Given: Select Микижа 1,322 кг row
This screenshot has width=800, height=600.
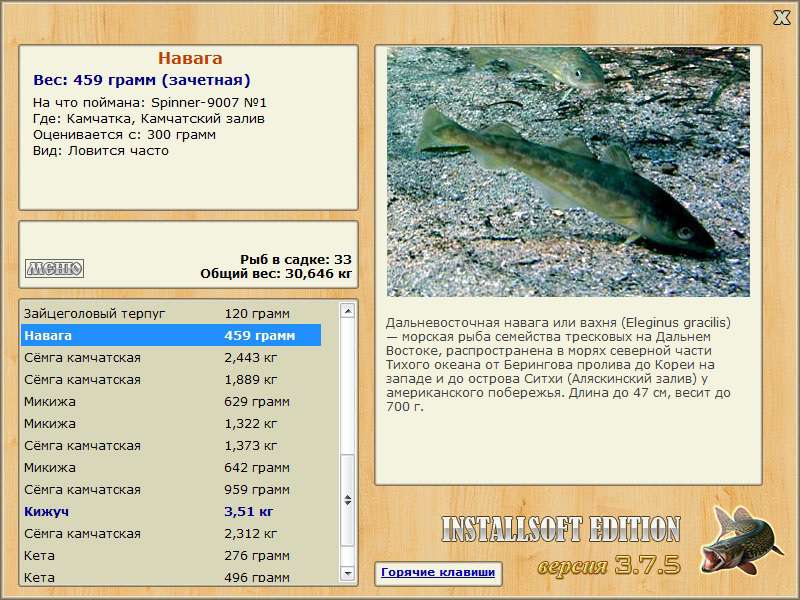Looking at the screenshot, I should tap(172, 423).
